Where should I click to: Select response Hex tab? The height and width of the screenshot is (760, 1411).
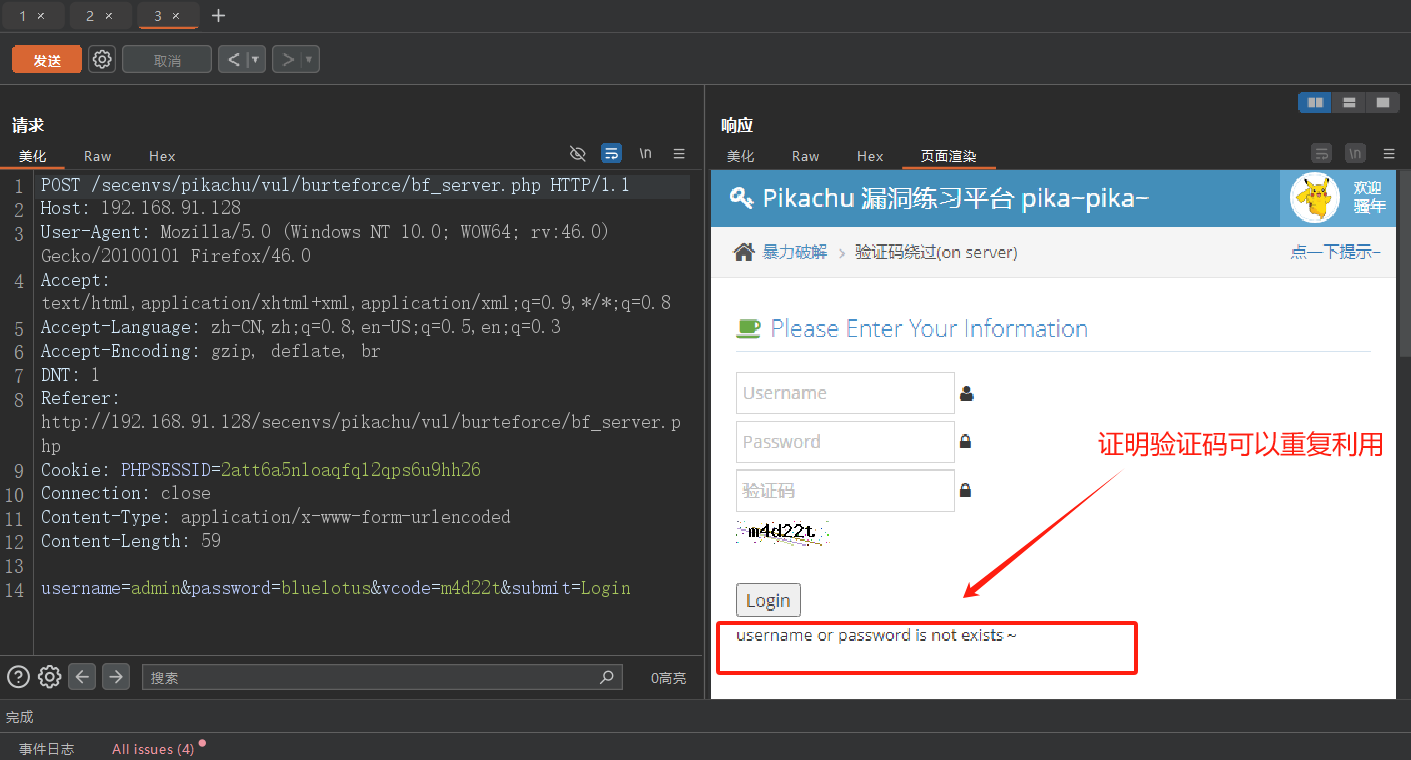point(871,156)
